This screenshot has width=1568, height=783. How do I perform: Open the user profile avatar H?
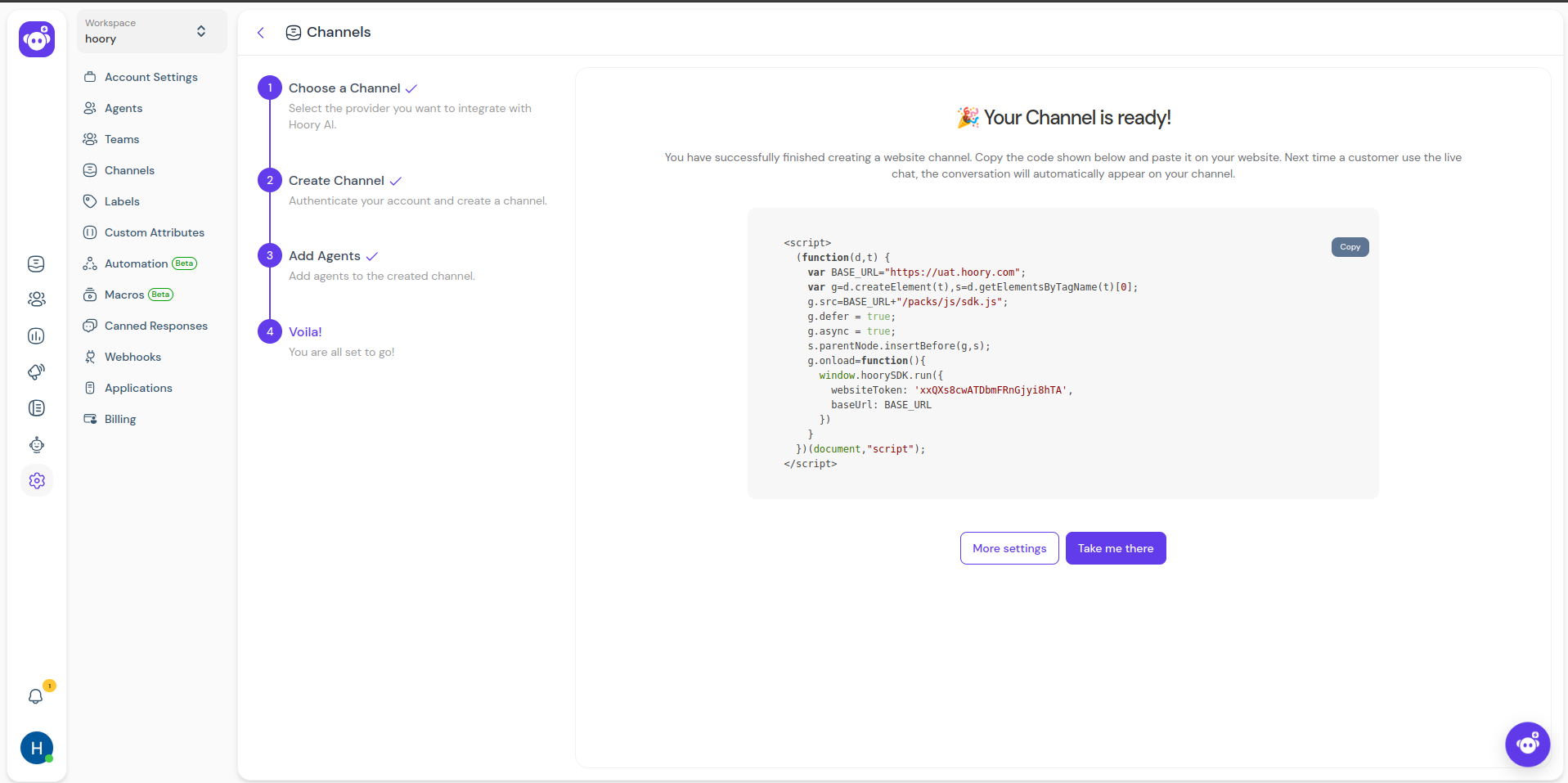[x=37, y=748]
